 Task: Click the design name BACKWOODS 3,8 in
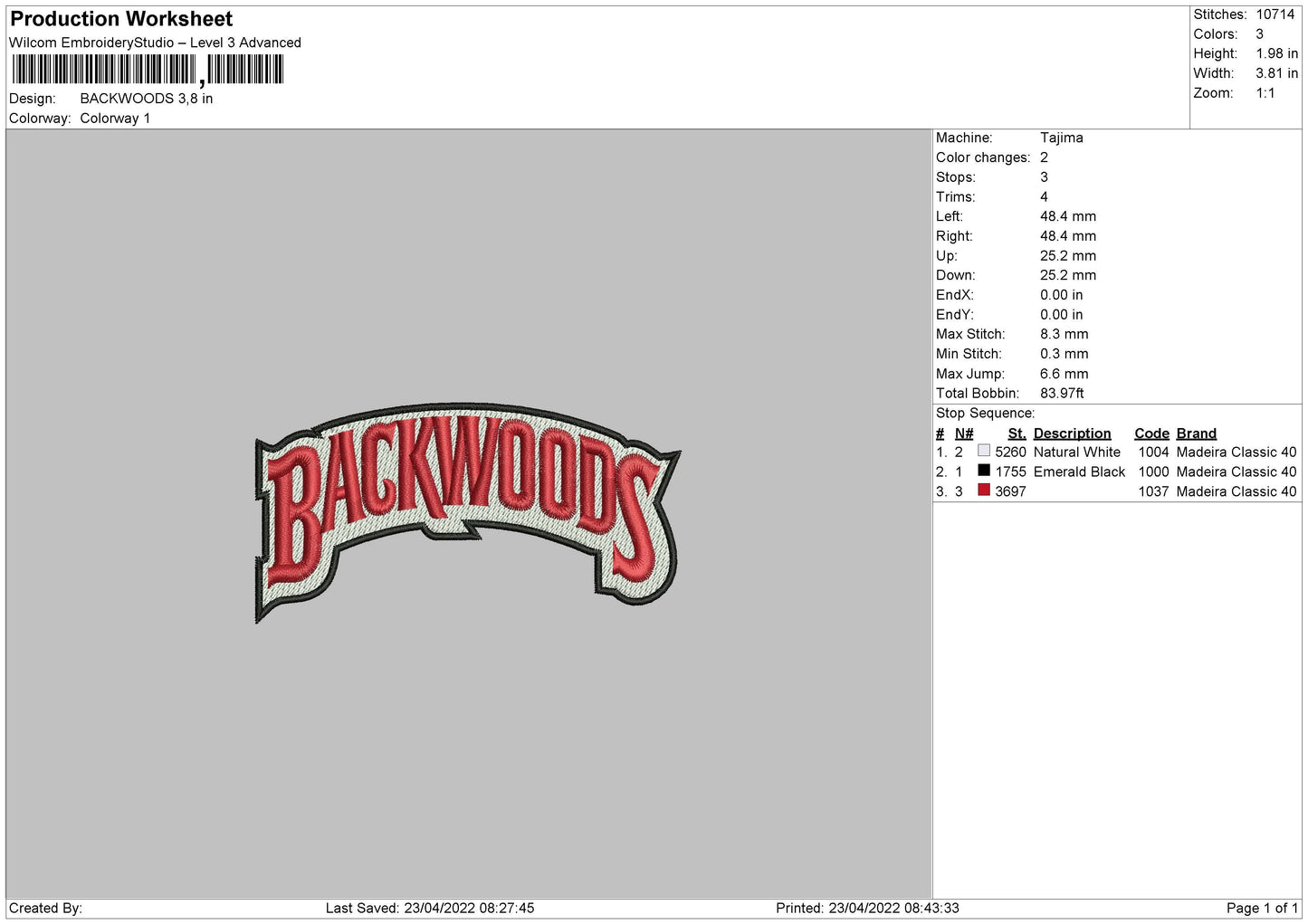point(147,99)
